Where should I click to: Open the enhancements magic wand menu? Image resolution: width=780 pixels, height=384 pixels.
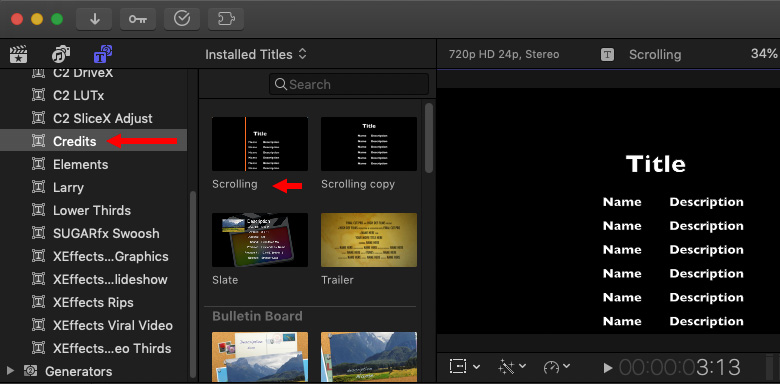click(x=512, y=367)
